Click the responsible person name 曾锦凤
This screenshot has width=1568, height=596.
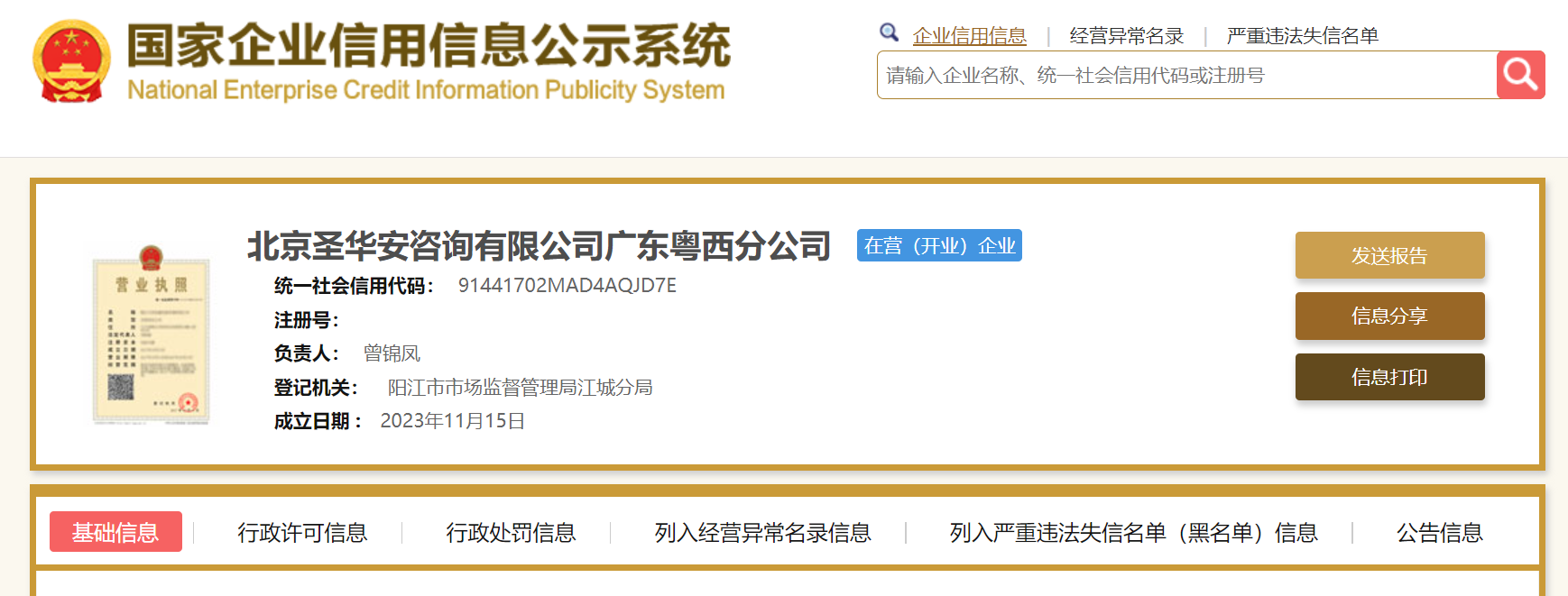392,353
